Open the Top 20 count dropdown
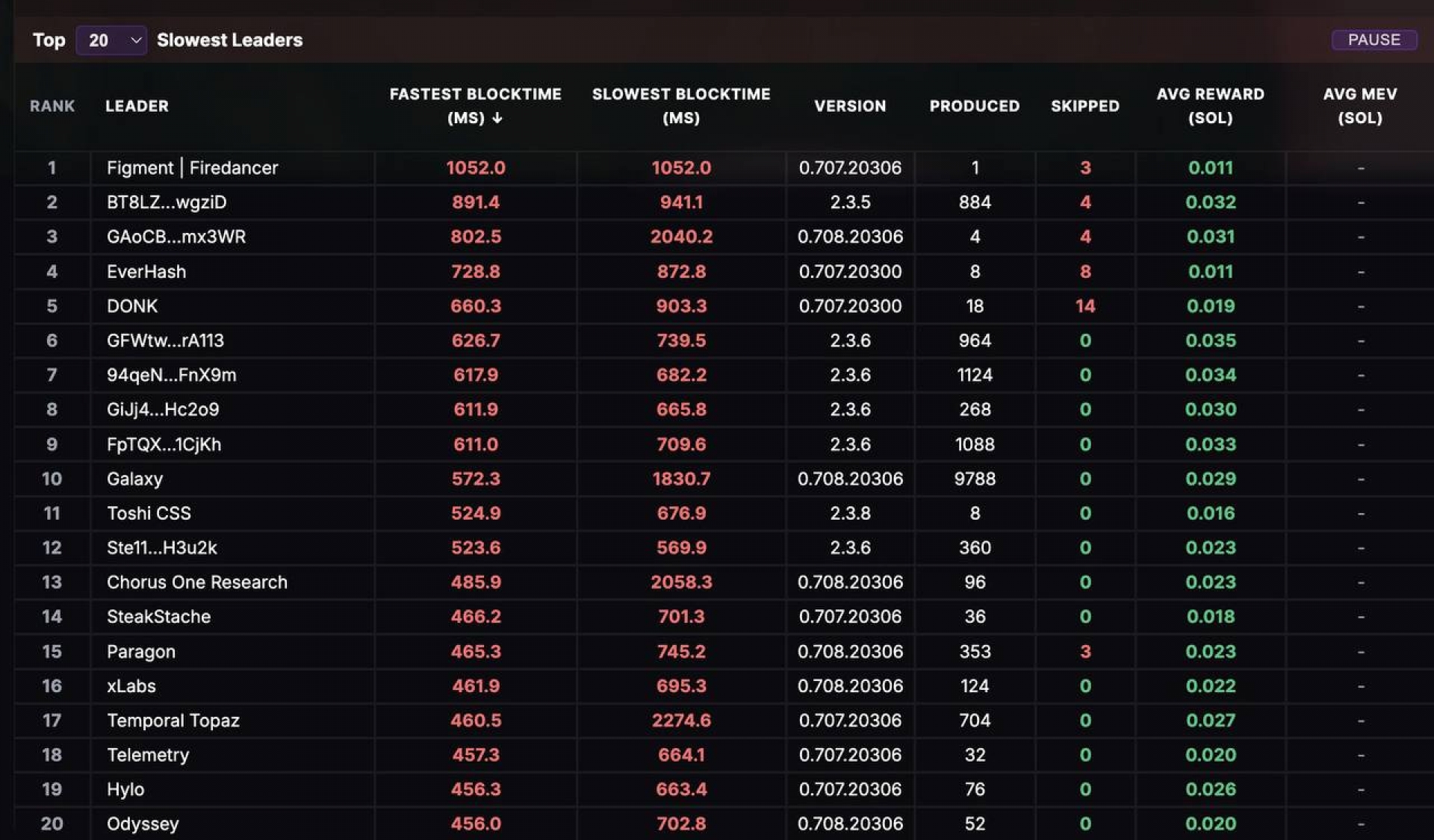The image size is (1434, 840). [x=111, y=40]
